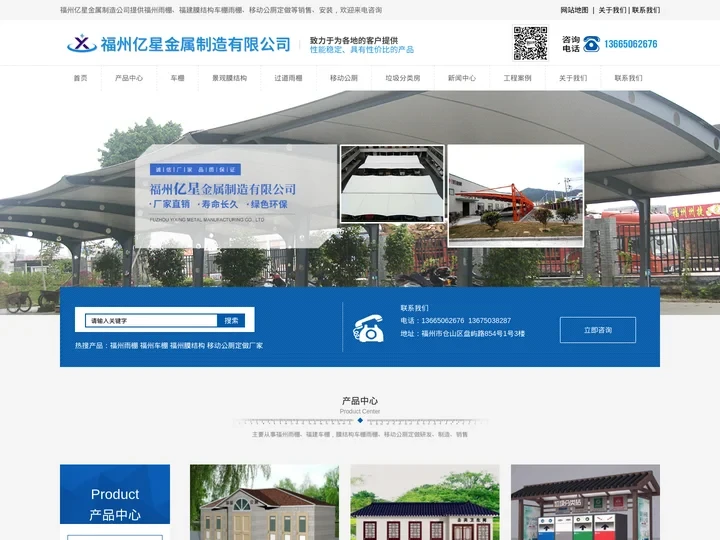Click the blue diamond marker below Product Center
This screenshot has height=540, width=720.
click(x=360, y=420)
